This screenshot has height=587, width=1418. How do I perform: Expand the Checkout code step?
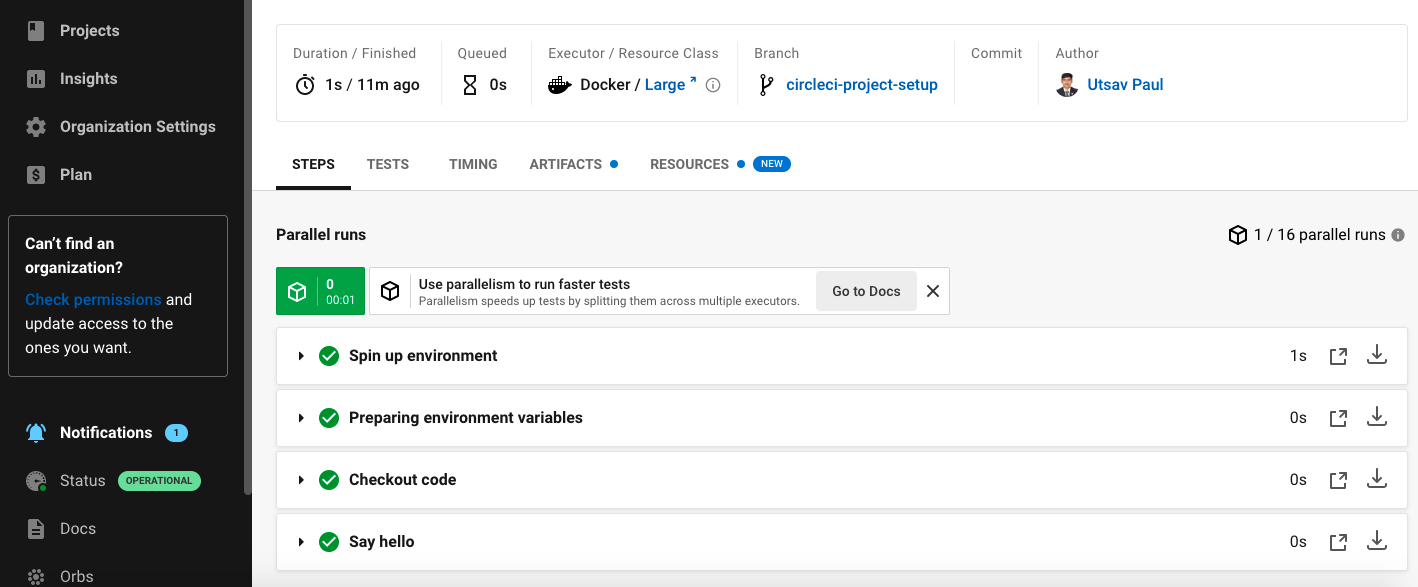[301, 480]
